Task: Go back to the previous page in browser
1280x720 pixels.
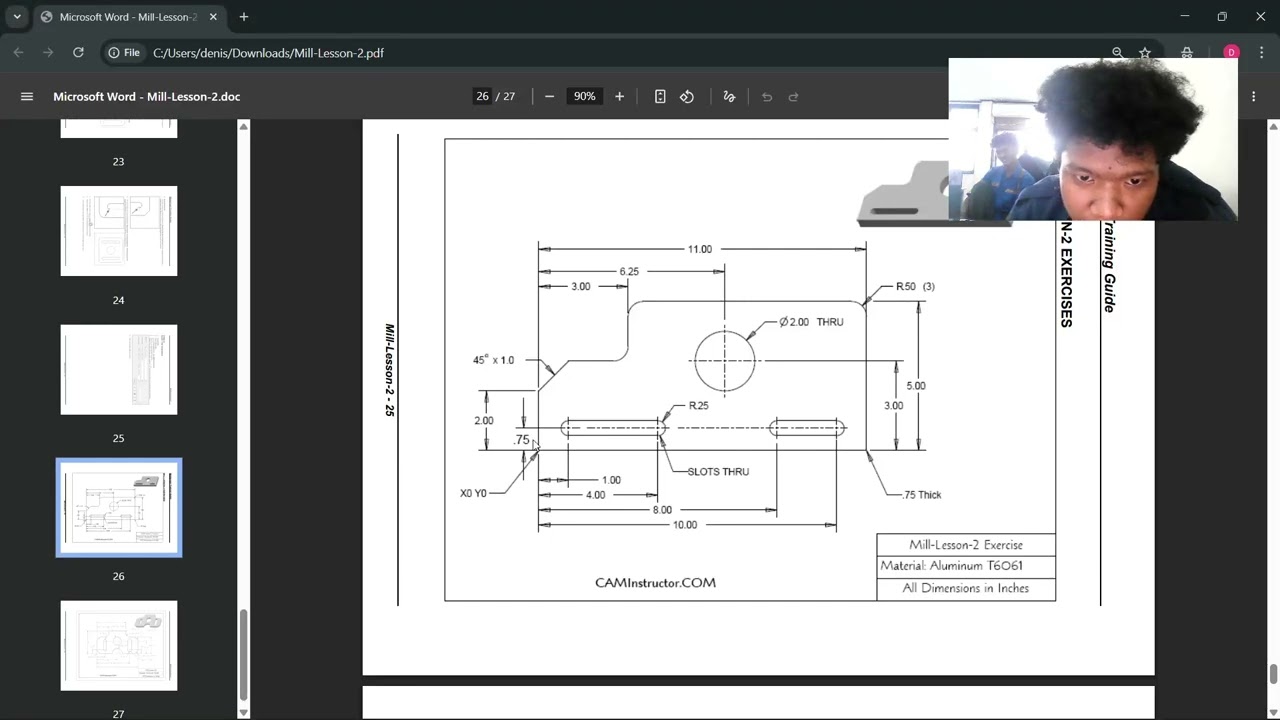Action: pos(19,53)
